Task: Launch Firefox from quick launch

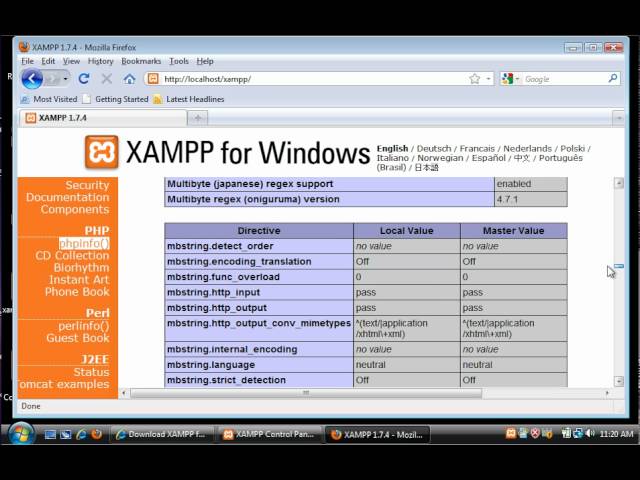Action: (x=97, y=434)
